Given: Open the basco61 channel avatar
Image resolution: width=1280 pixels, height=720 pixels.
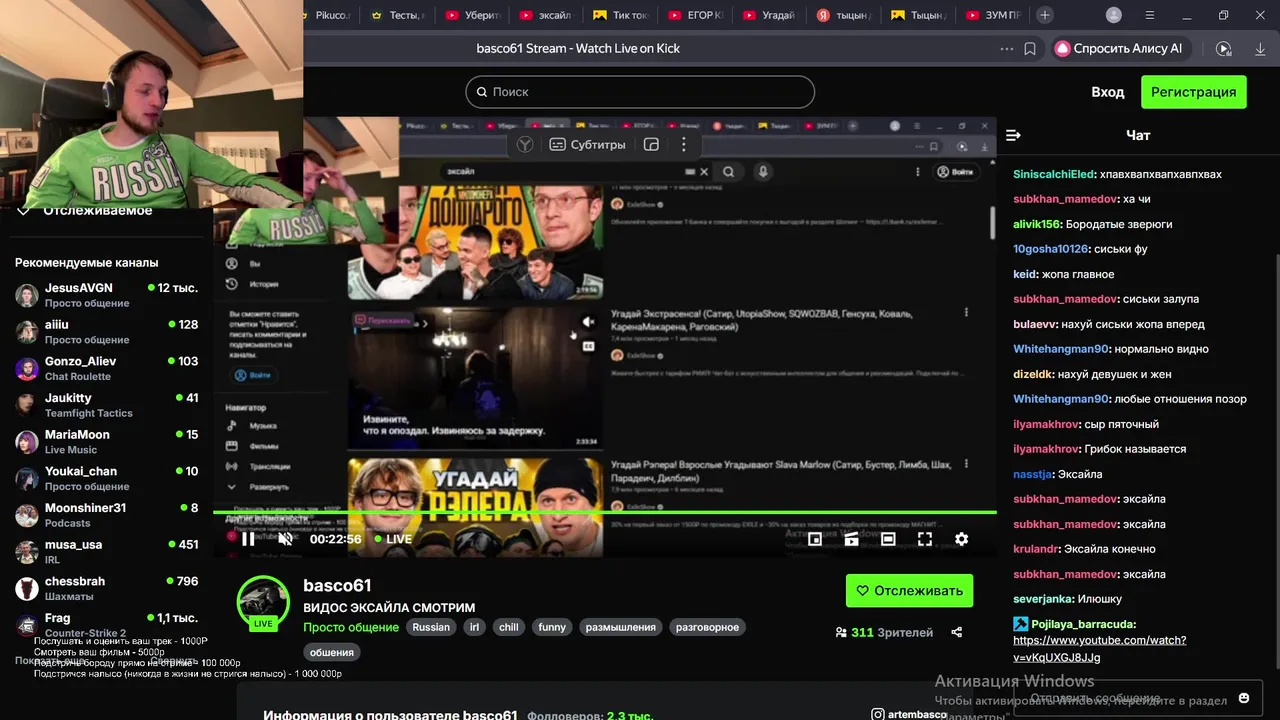Looking at the screenshot, I should (263, 601).
